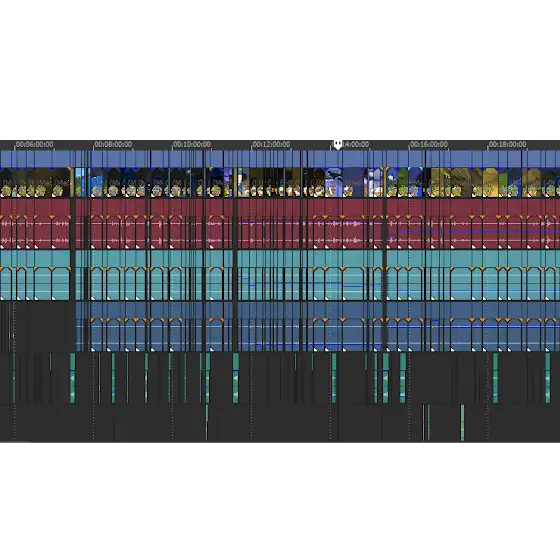Viewport: 560px width, 560px height.
Task: Select the golden yellow video clip before 00:18:00:00
Action: pos(490,182)
